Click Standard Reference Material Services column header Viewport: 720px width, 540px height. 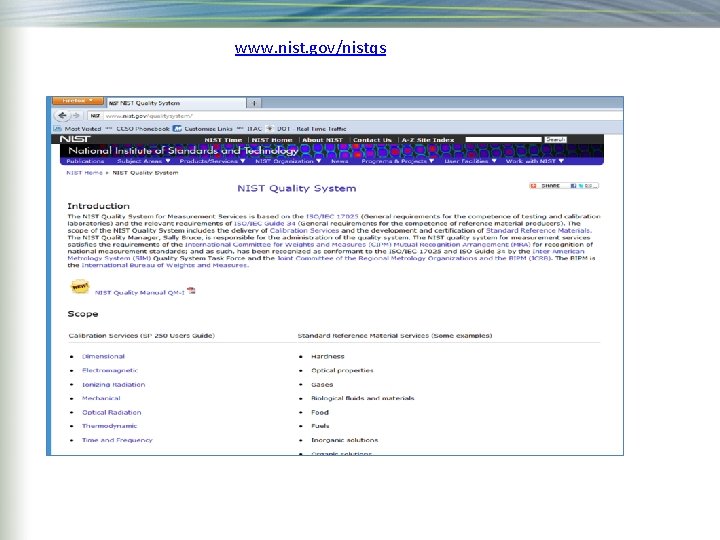(395, 336)
